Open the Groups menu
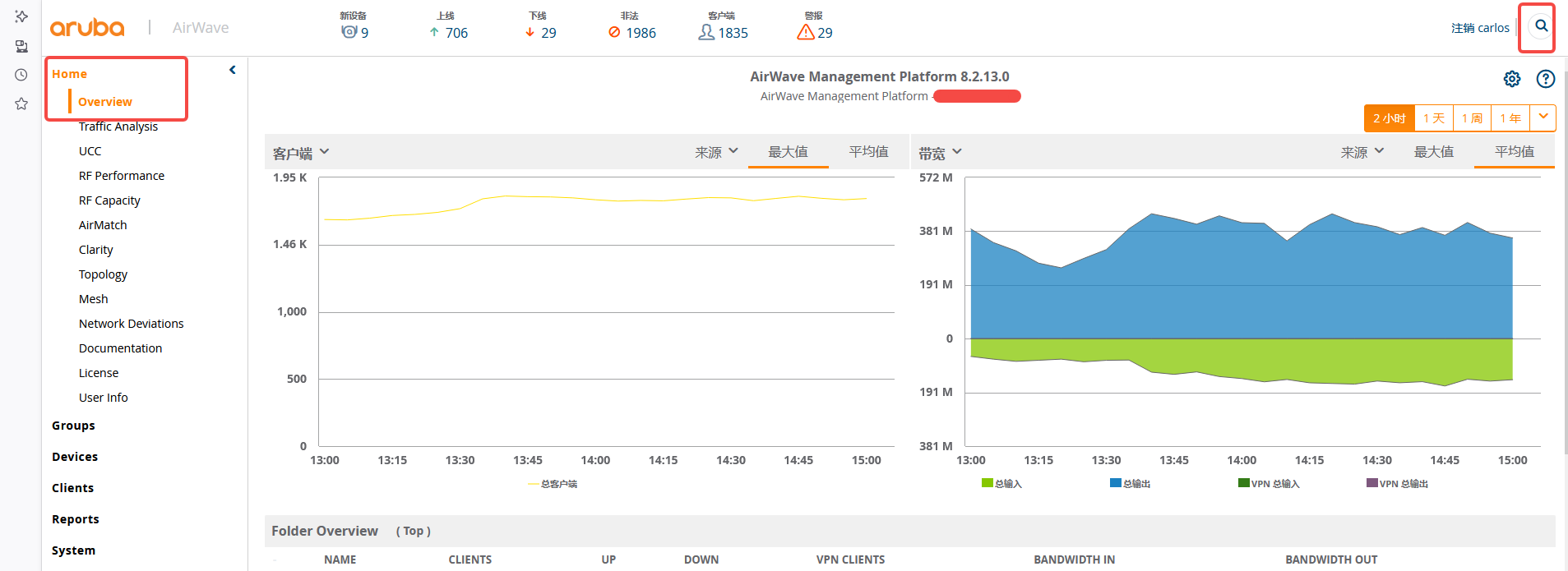Screen dimensions: 1568x571 click(73, 426)
